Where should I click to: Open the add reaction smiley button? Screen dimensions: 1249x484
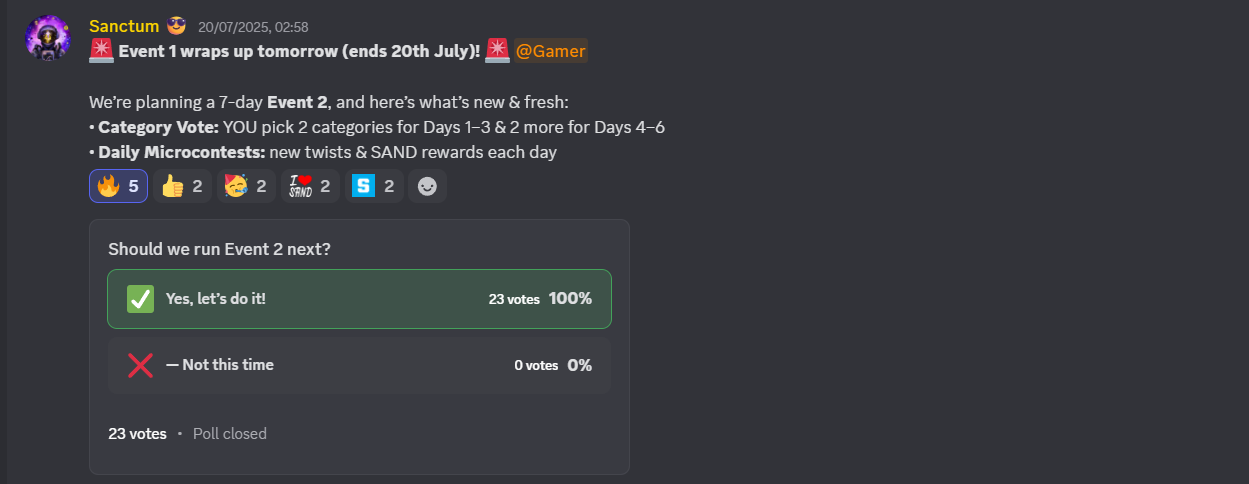pyautogui.click(x=427, y=186)
